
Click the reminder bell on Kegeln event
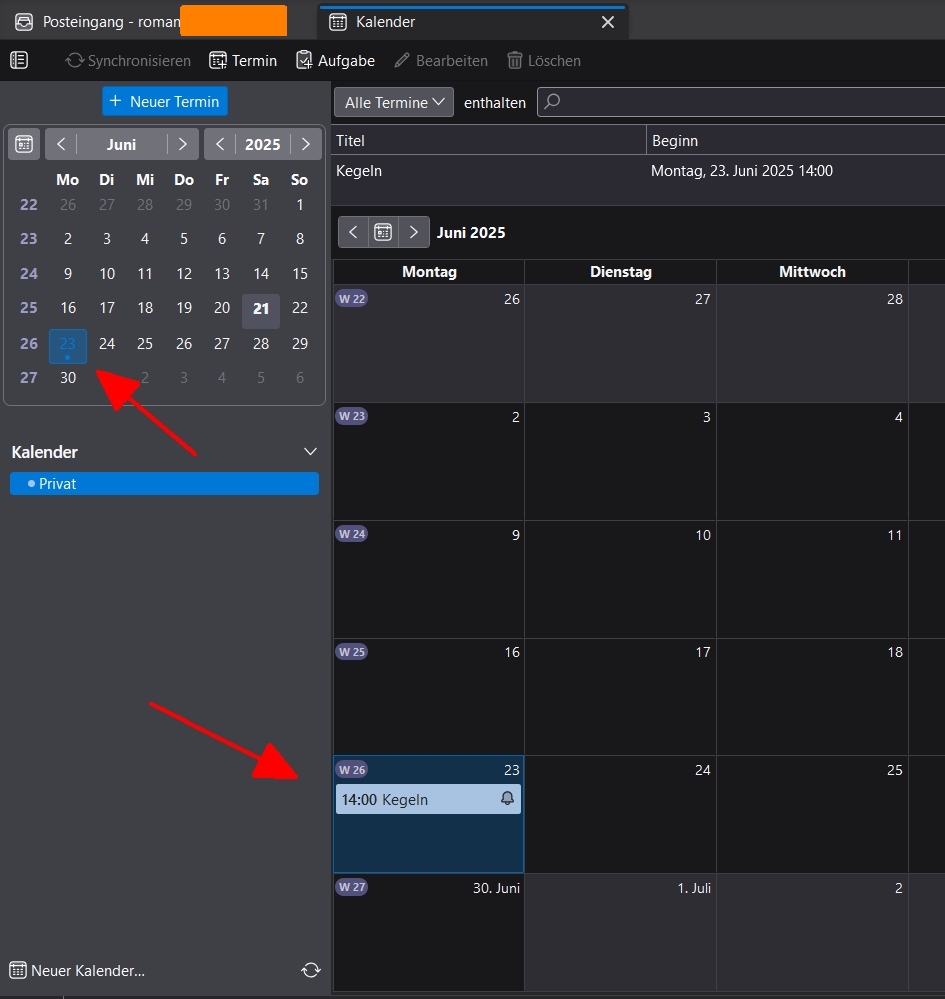pos(507,799)
